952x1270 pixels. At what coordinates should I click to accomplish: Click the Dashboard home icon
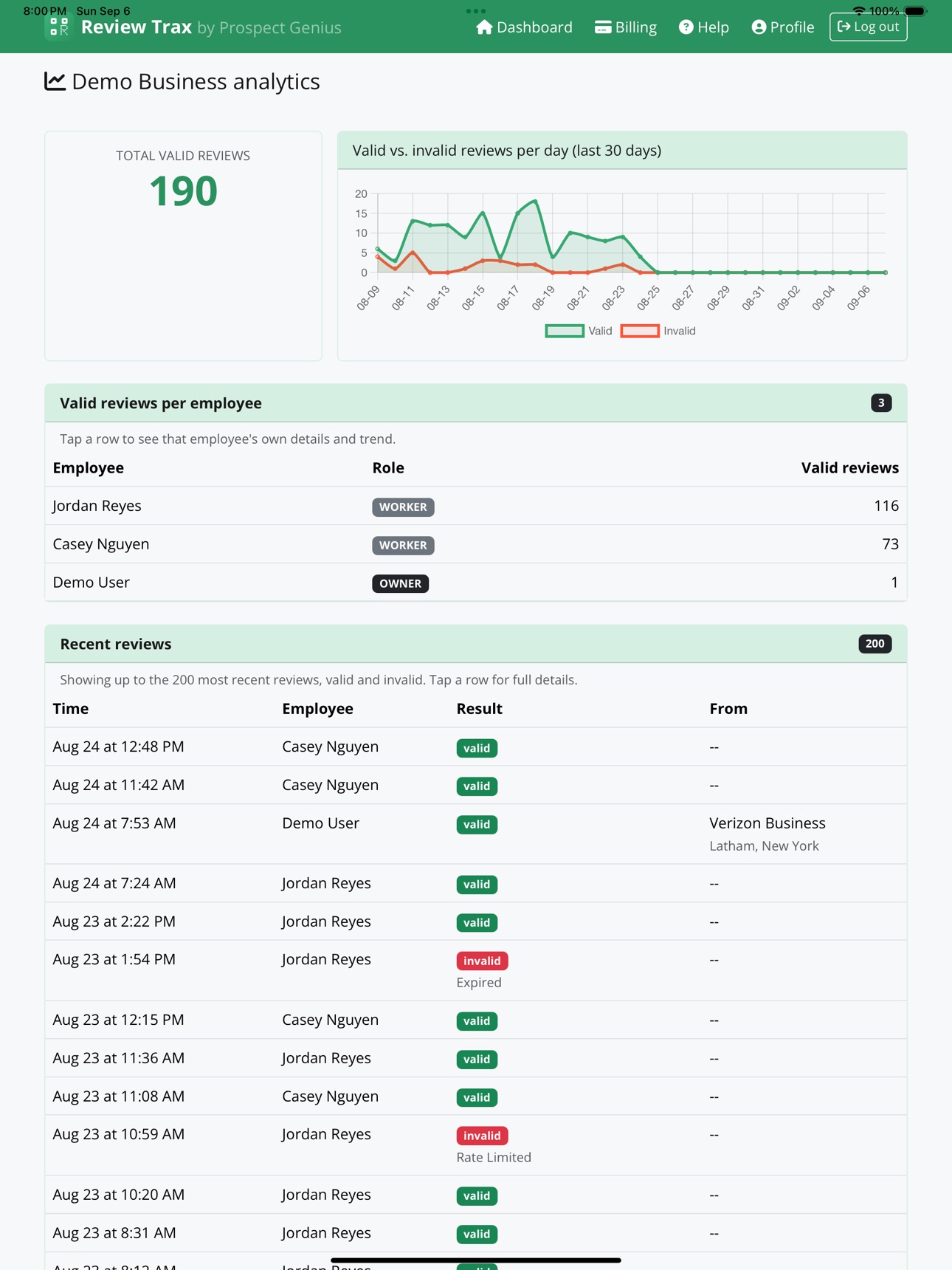pos(484,27)
